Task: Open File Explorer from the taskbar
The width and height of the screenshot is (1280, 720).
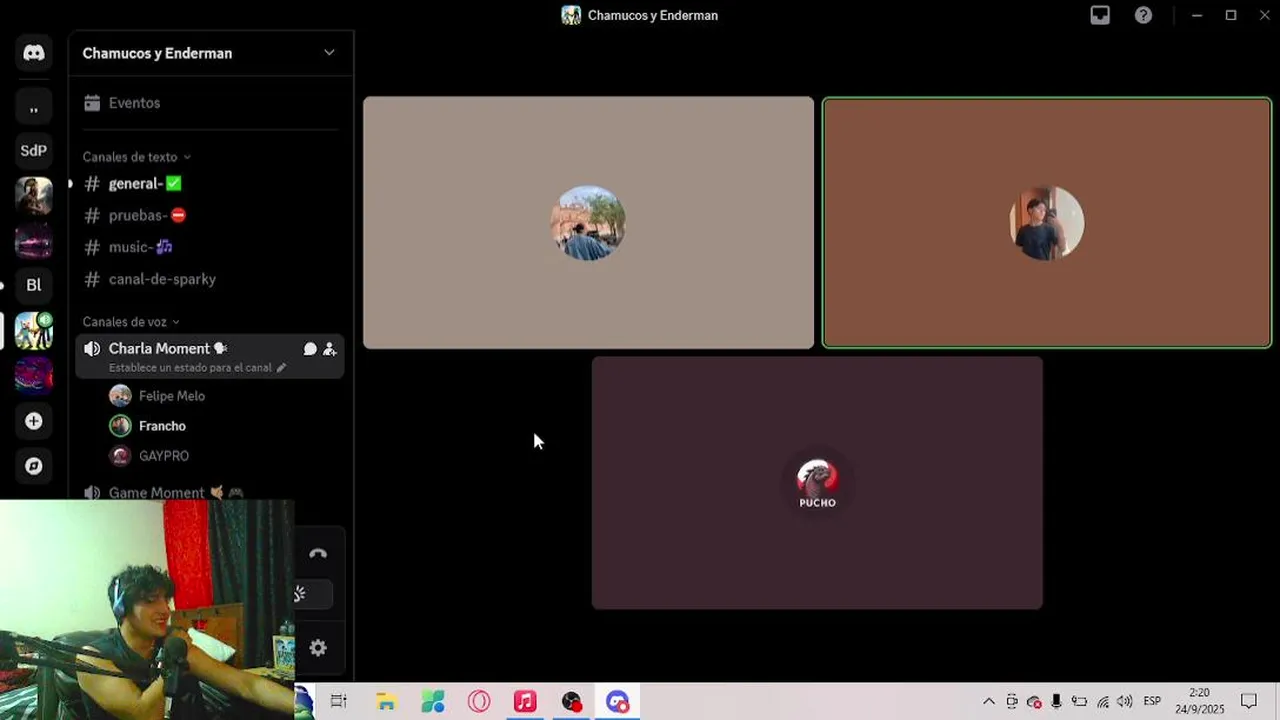Action: pos(386,702)
